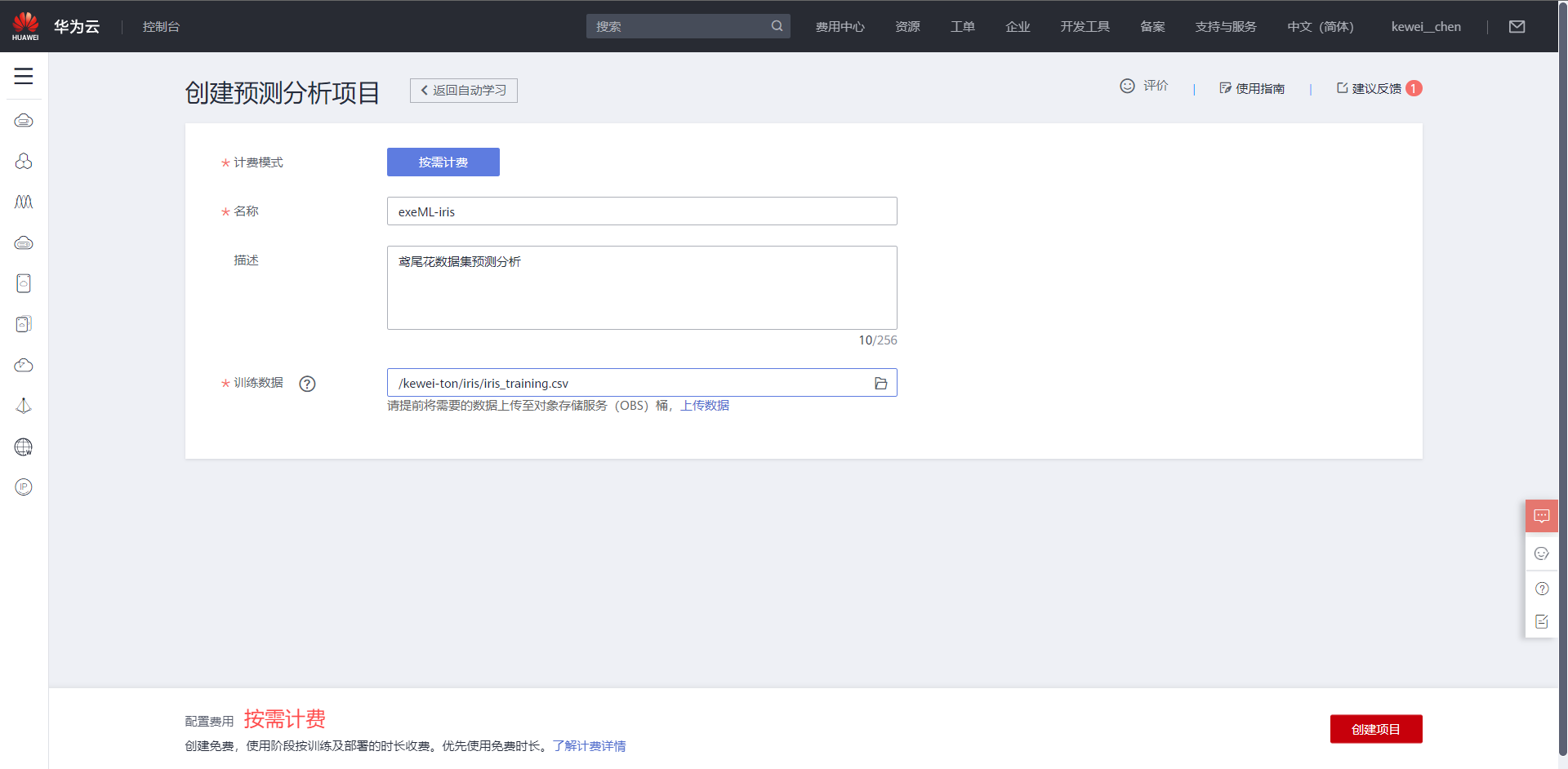The image size is (1568, 769).
Task: Click the 华为云 brand text
Action: (77, 27)
